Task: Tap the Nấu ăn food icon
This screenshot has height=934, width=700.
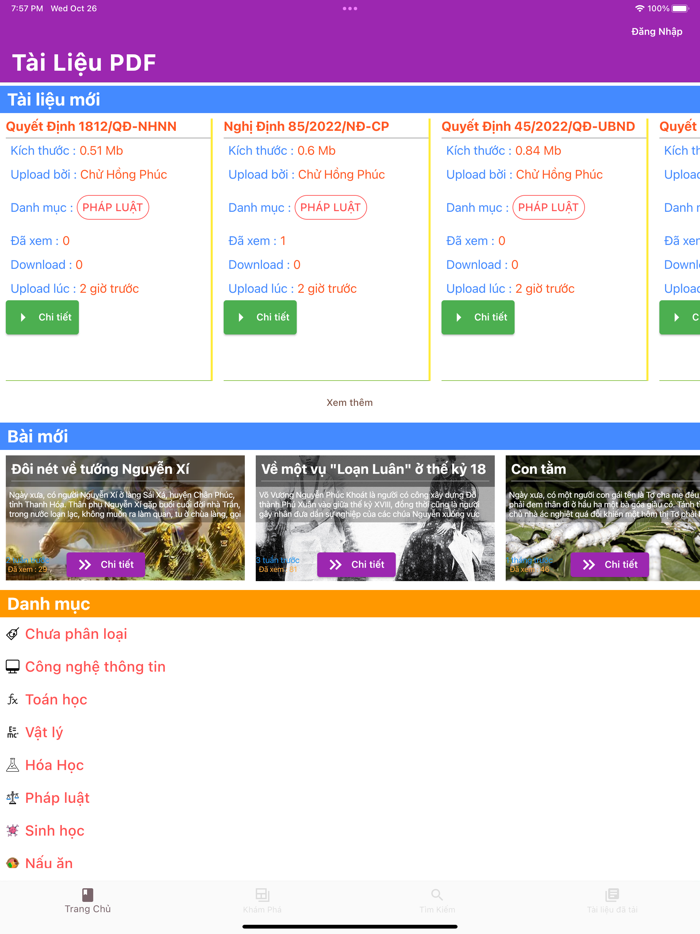Action: tap(13, 863)
